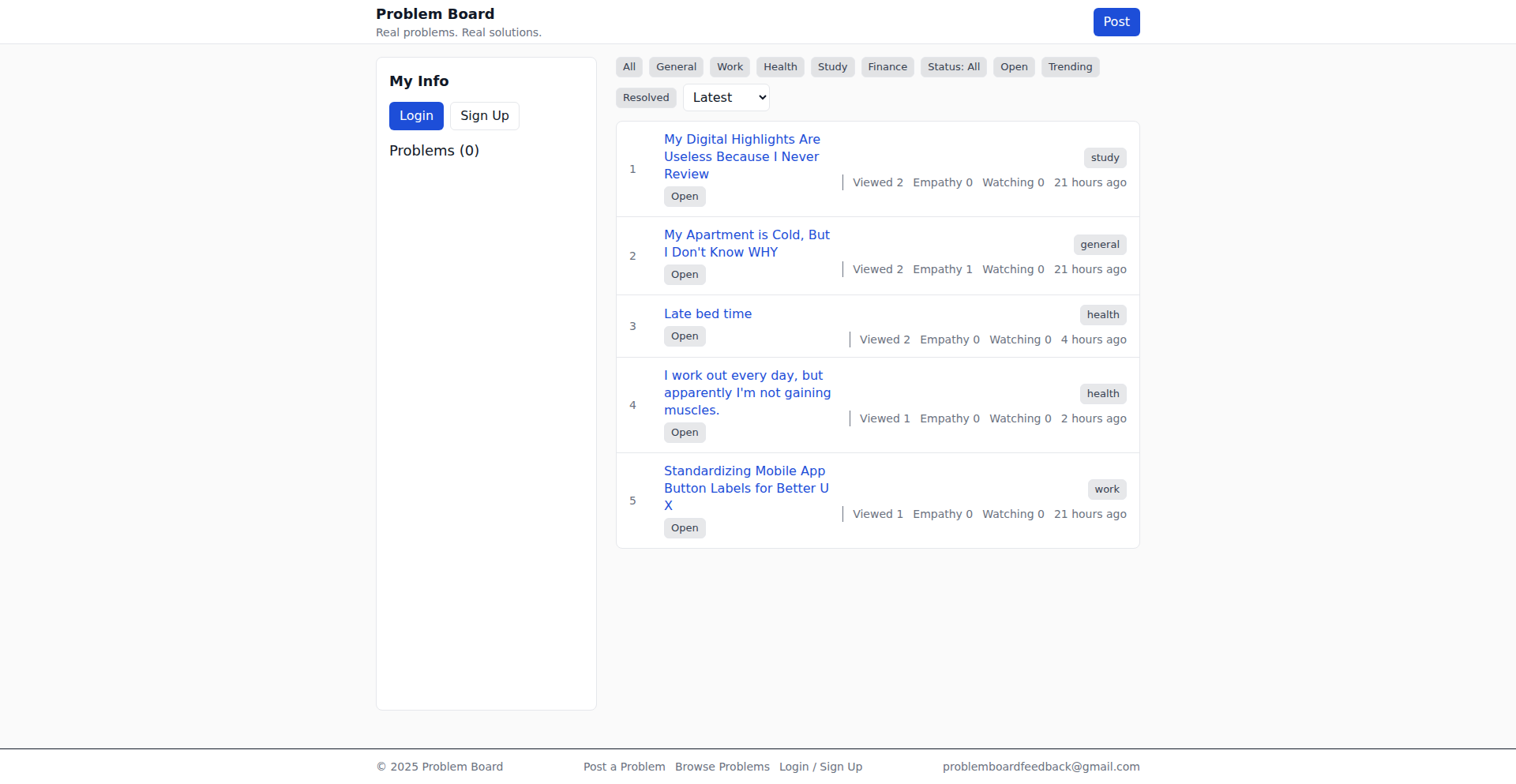Click the blue Post button
This screenshot has width=1516, height=784.
[1116, 22]
